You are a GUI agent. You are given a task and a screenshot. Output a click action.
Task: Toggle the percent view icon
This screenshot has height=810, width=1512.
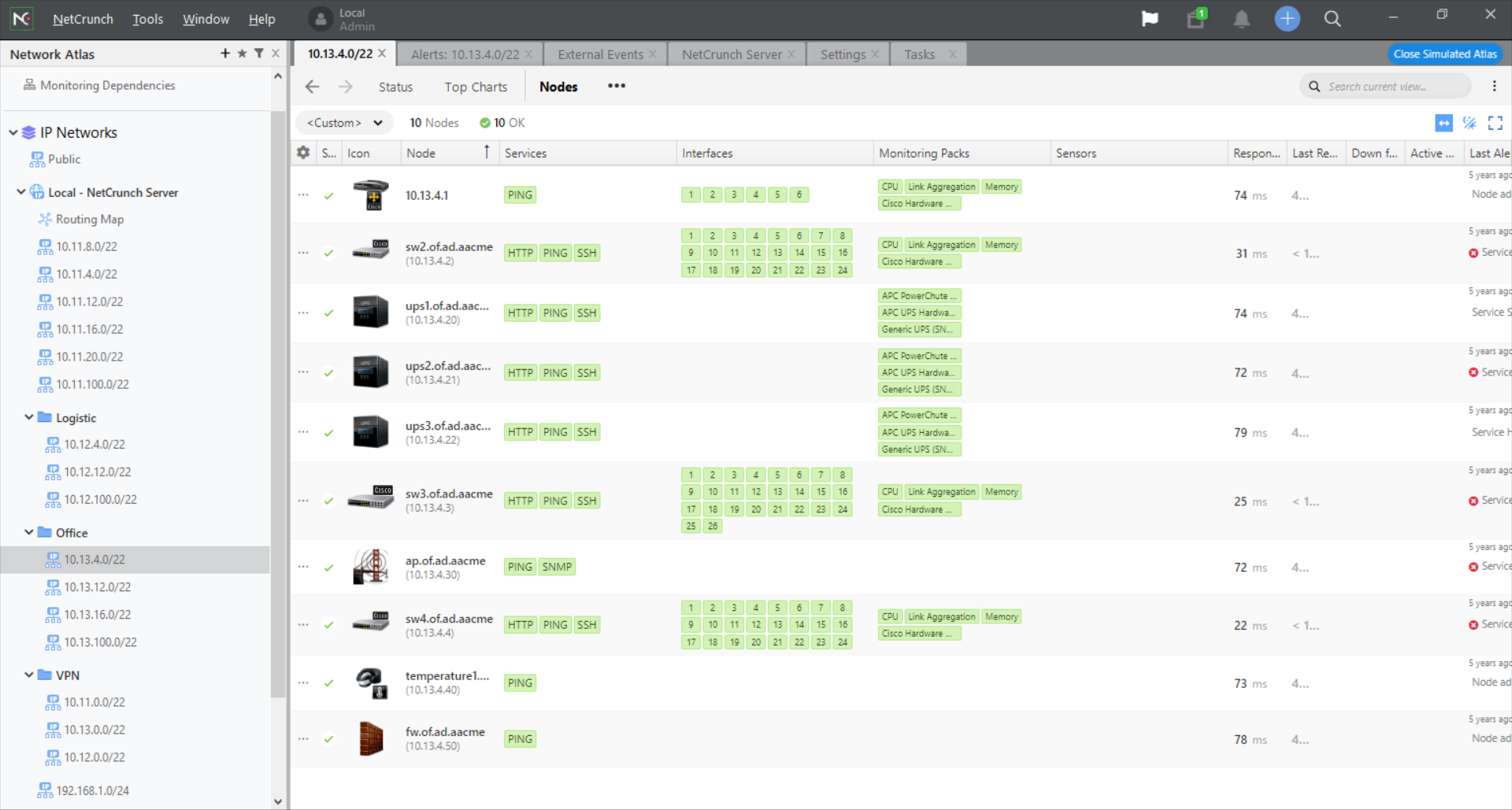[1469, 123]
